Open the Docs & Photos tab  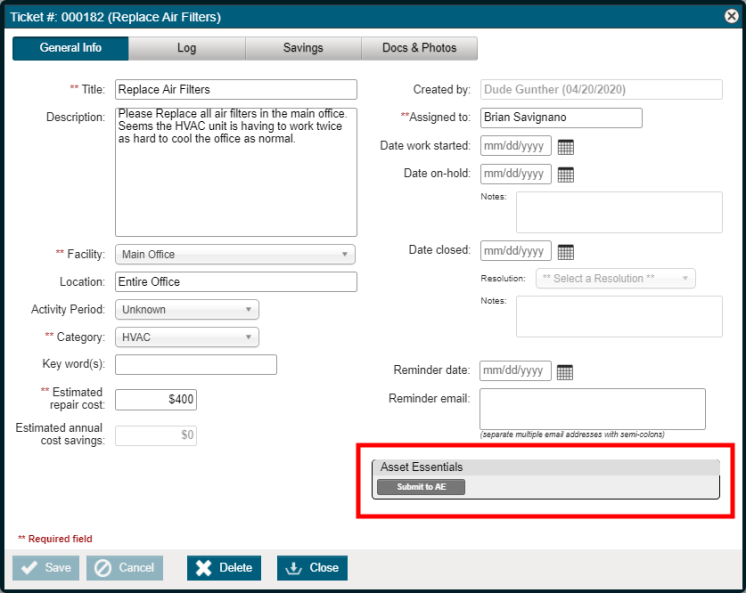point(419,48)
